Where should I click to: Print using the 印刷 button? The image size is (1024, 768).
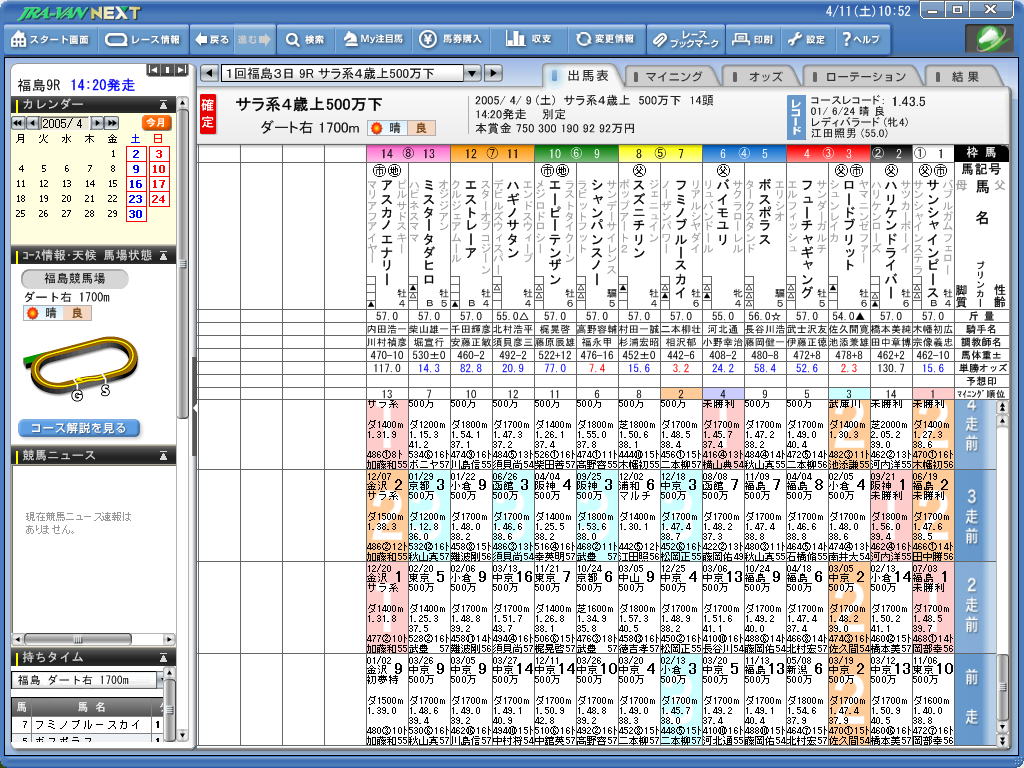coord(752,40)
